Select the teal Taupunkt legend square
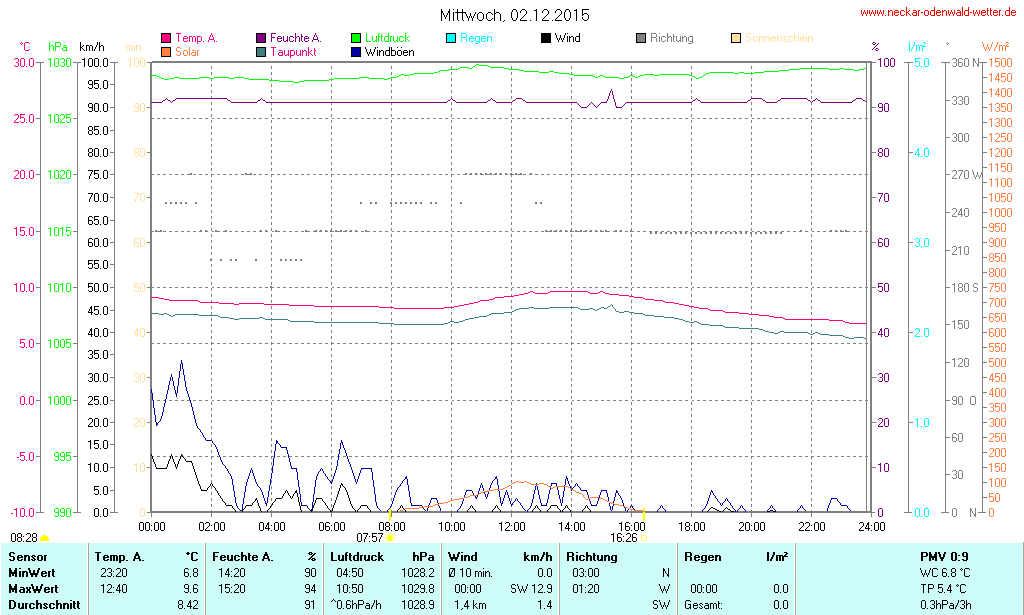The height and width of the screenshot is (615, 1024). tap(261, 51)
